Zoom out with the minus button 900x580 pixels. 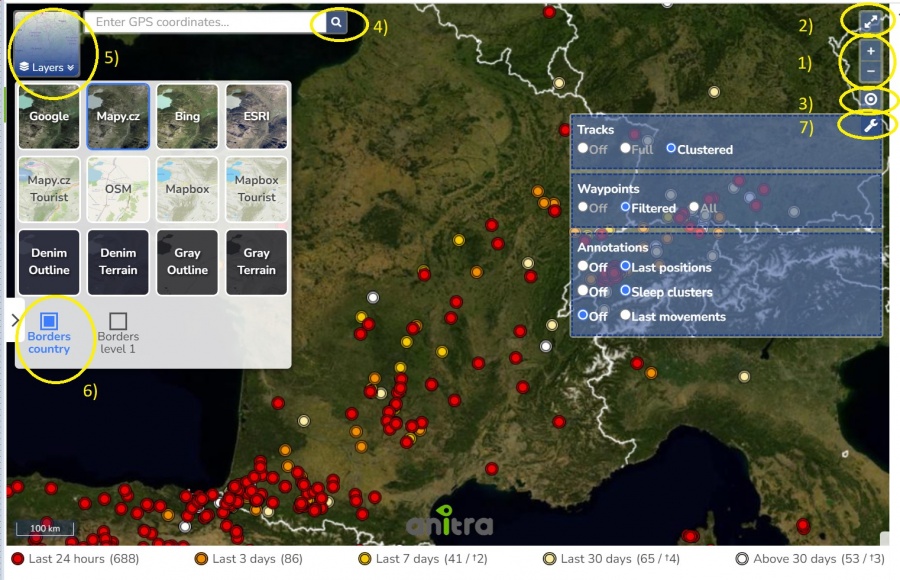coord(870,71)
